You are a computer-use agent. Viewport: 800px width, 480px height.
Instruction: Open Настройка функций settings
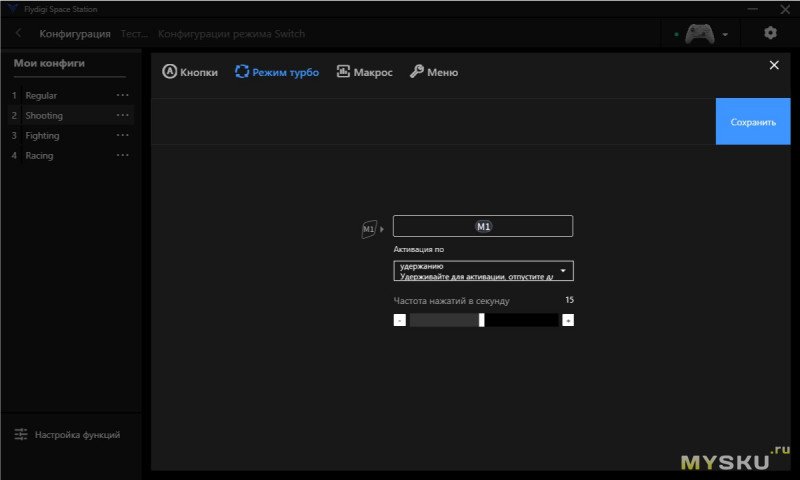[x=67, y=434]
